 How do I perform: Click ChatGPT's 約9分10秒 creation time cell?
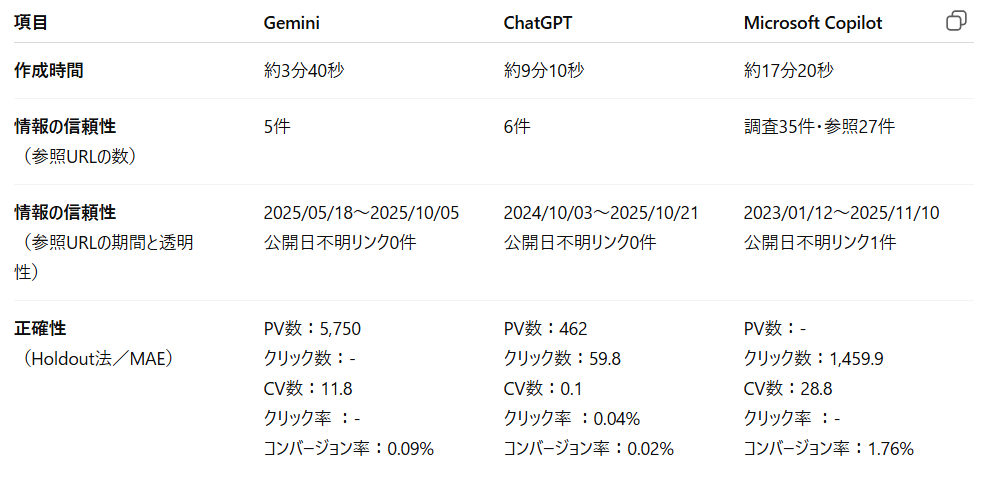[x=544, y=70]
